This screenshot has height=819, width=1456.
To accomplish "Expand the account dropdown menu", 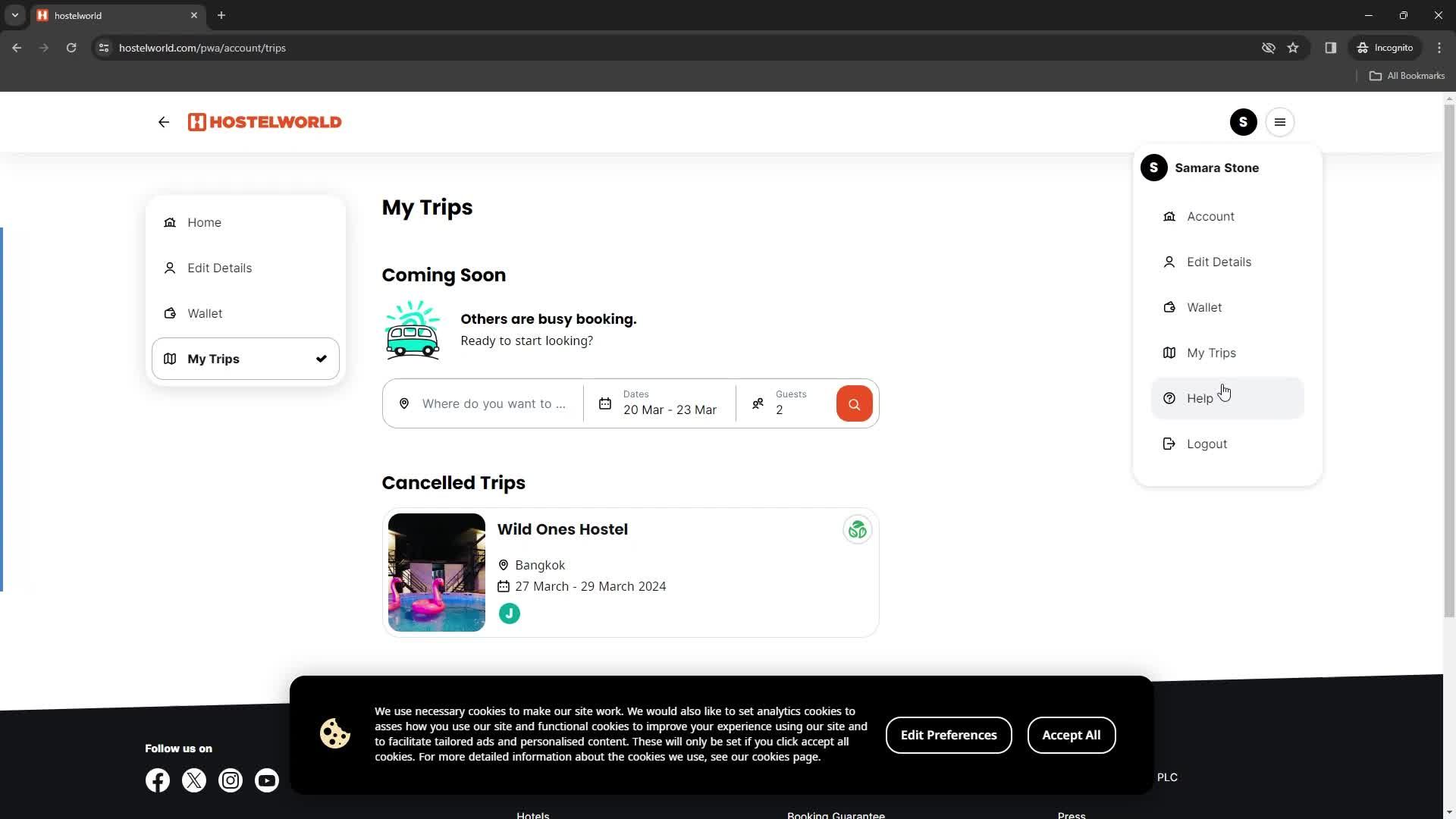I will [1244, 122].
